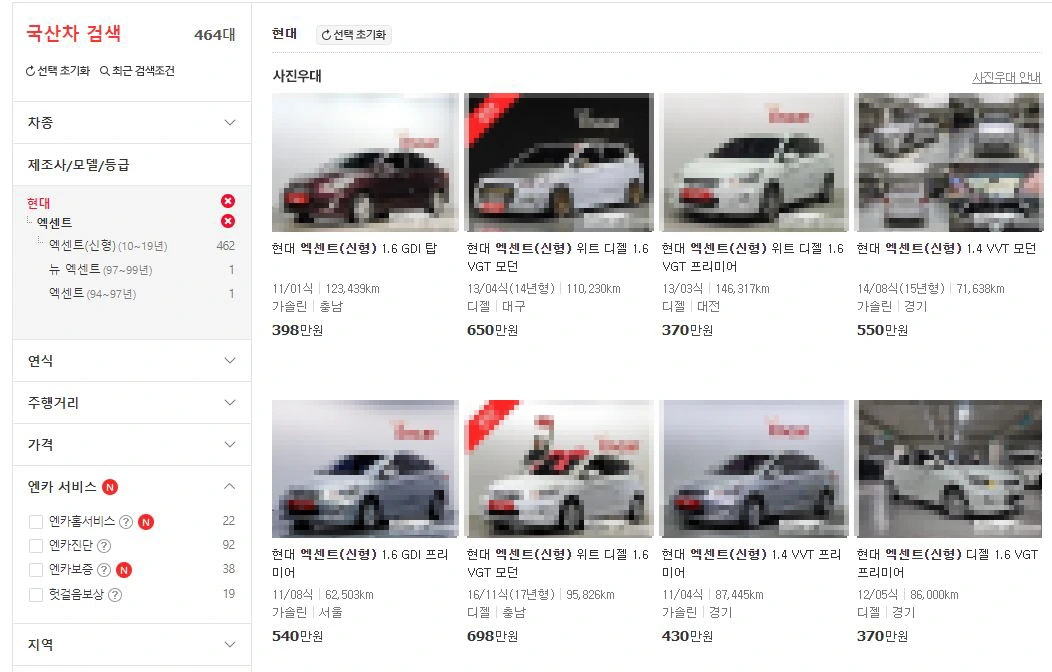This screenshot has height=672, width=1052.
Task: Open the dark red 1.6 GDI 탑 car photo
Action: click(365, 162)
